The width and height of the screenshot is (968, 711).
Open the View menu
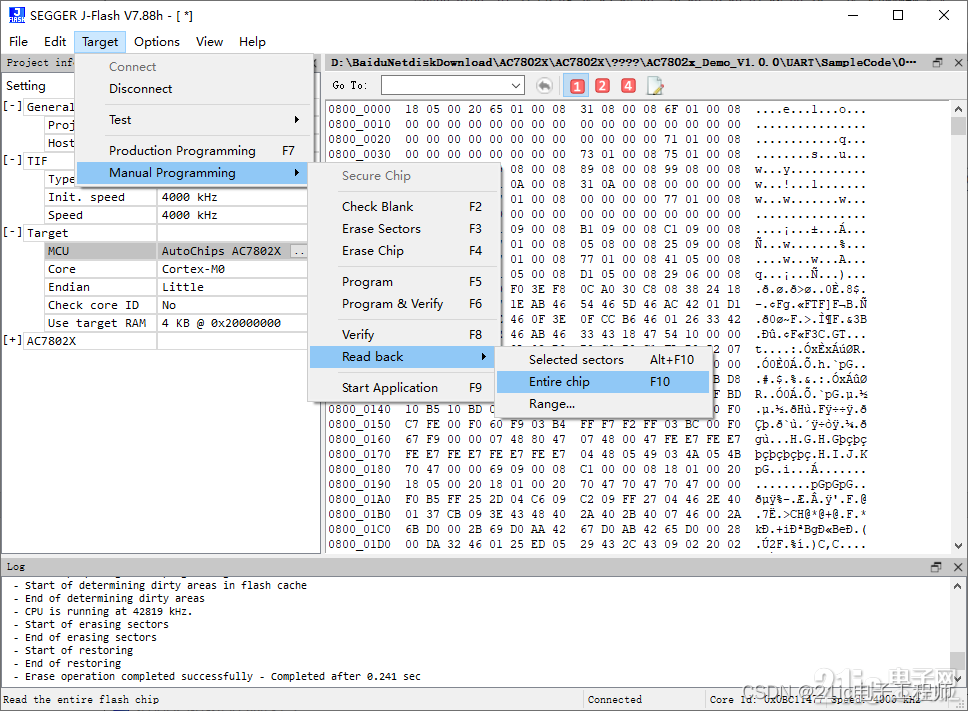209,41
